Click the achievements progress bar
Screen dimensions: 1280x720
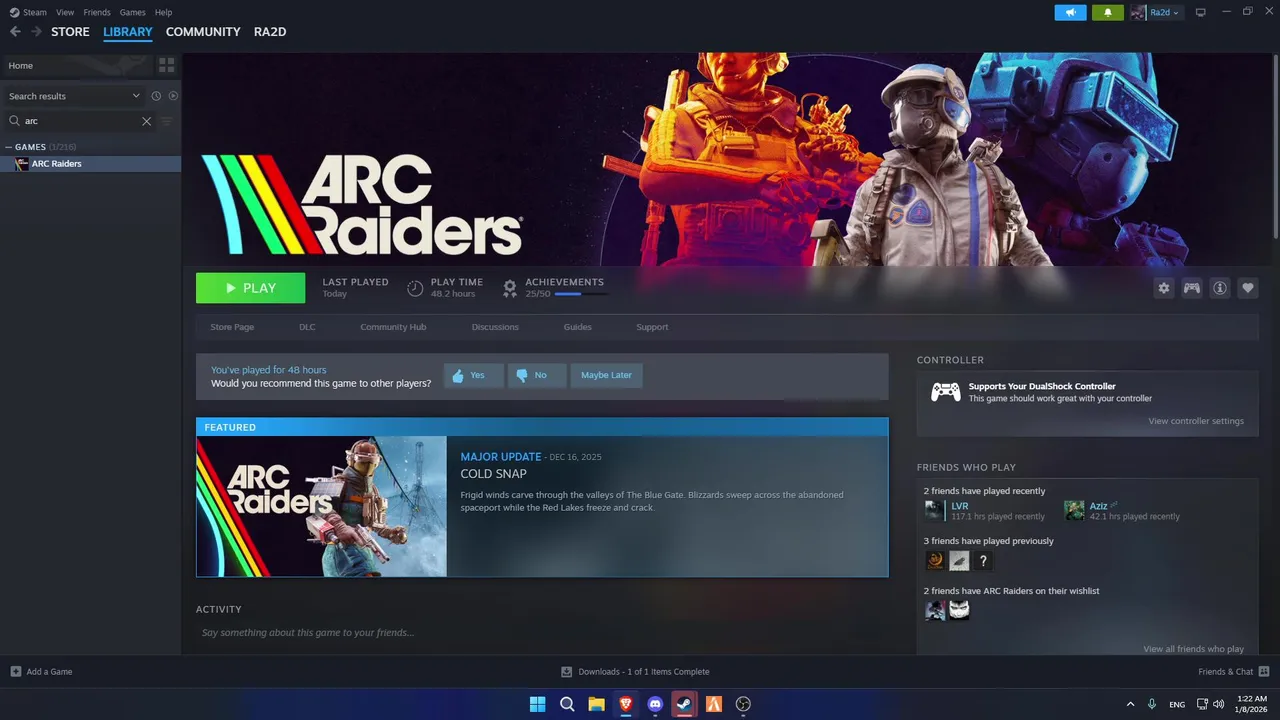[x=581, y=294]
